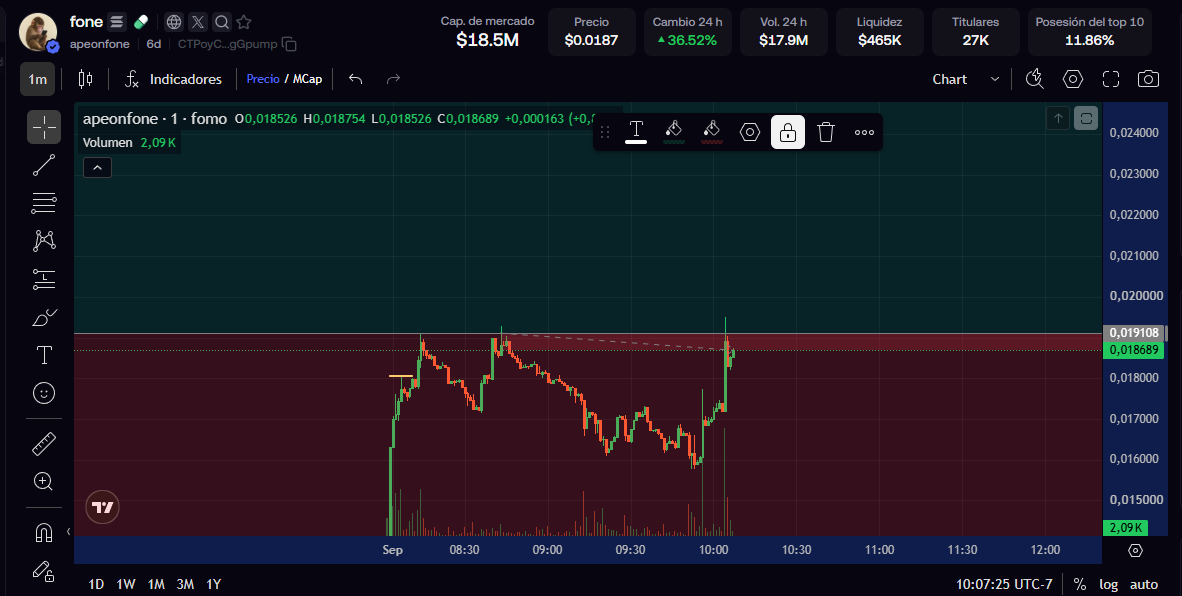
Task: Open the pattern drawing tools
Action: (x=44, y=241)
